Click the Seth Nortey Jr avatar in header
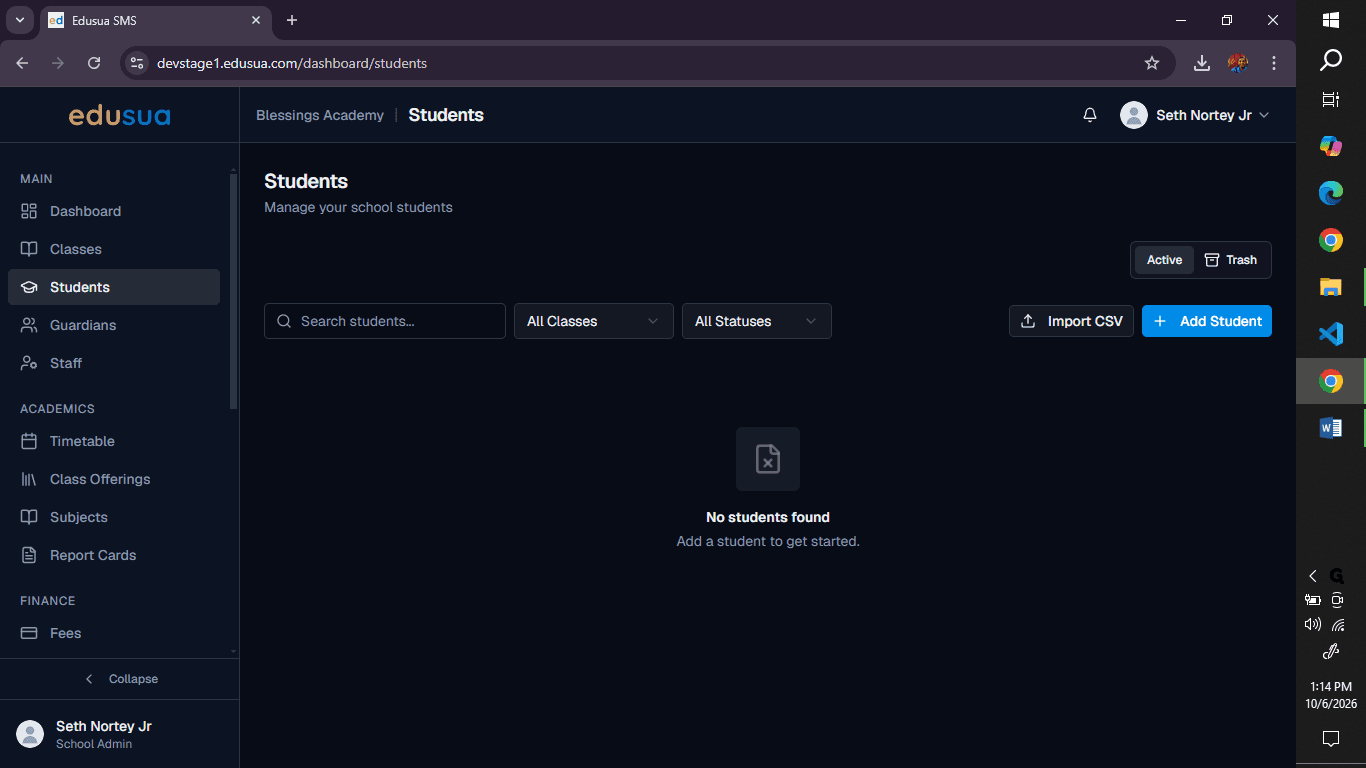The height and width of the screenshot is (768, 1366). coord(1134,115)
